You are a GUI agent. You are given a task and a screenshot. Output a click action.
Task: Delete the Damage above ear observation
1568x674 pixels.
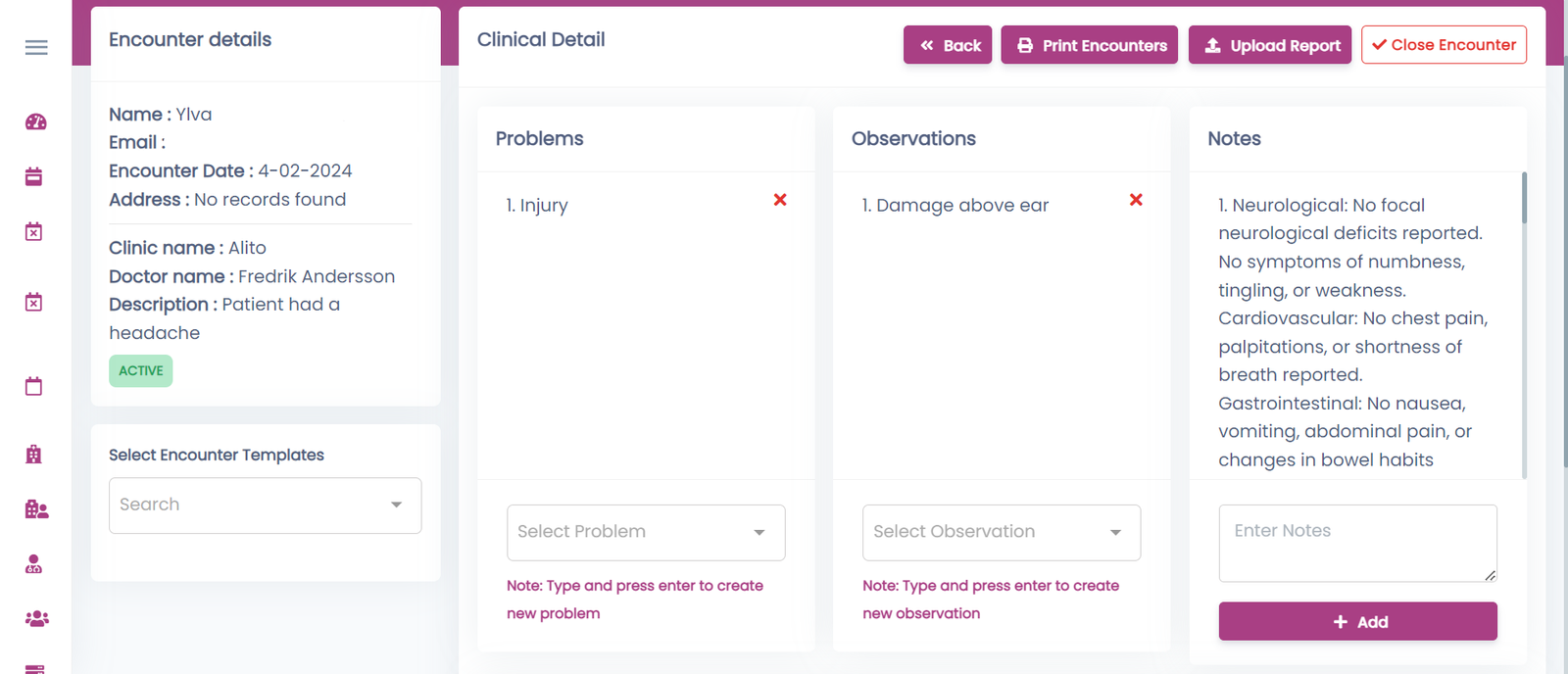tap(1136, 200)
